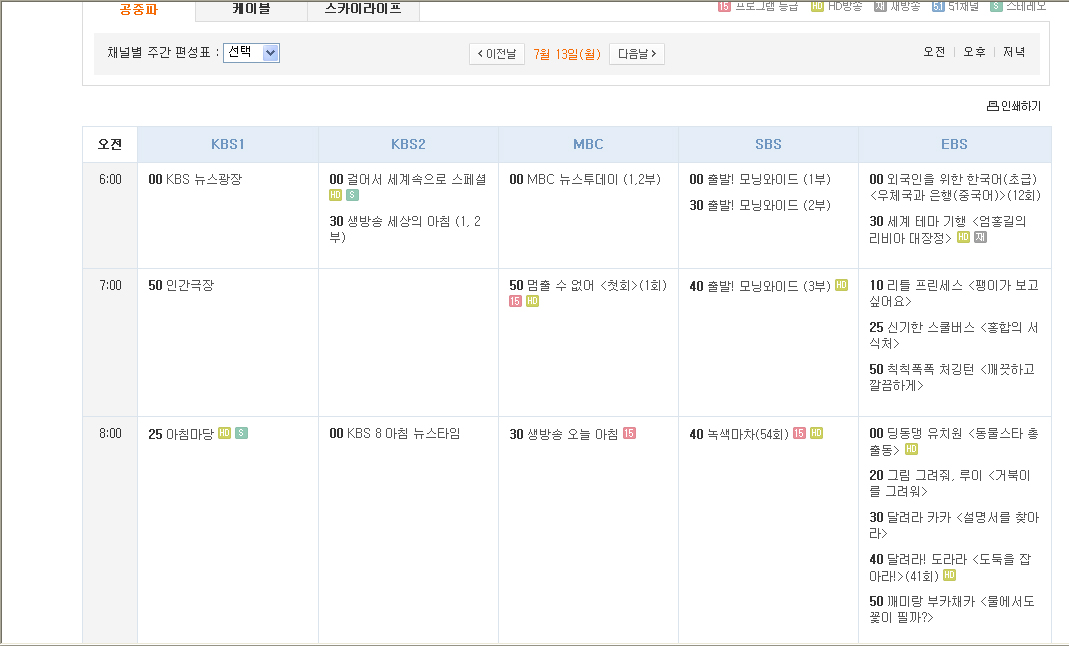1069x646 pixels.
Task: Click the red 15 rating legend icon
Action: [x=724, y=6]
